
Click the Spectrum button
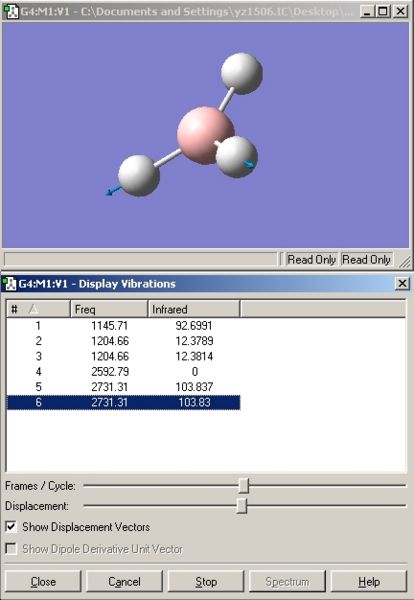(x=287, y=582)
